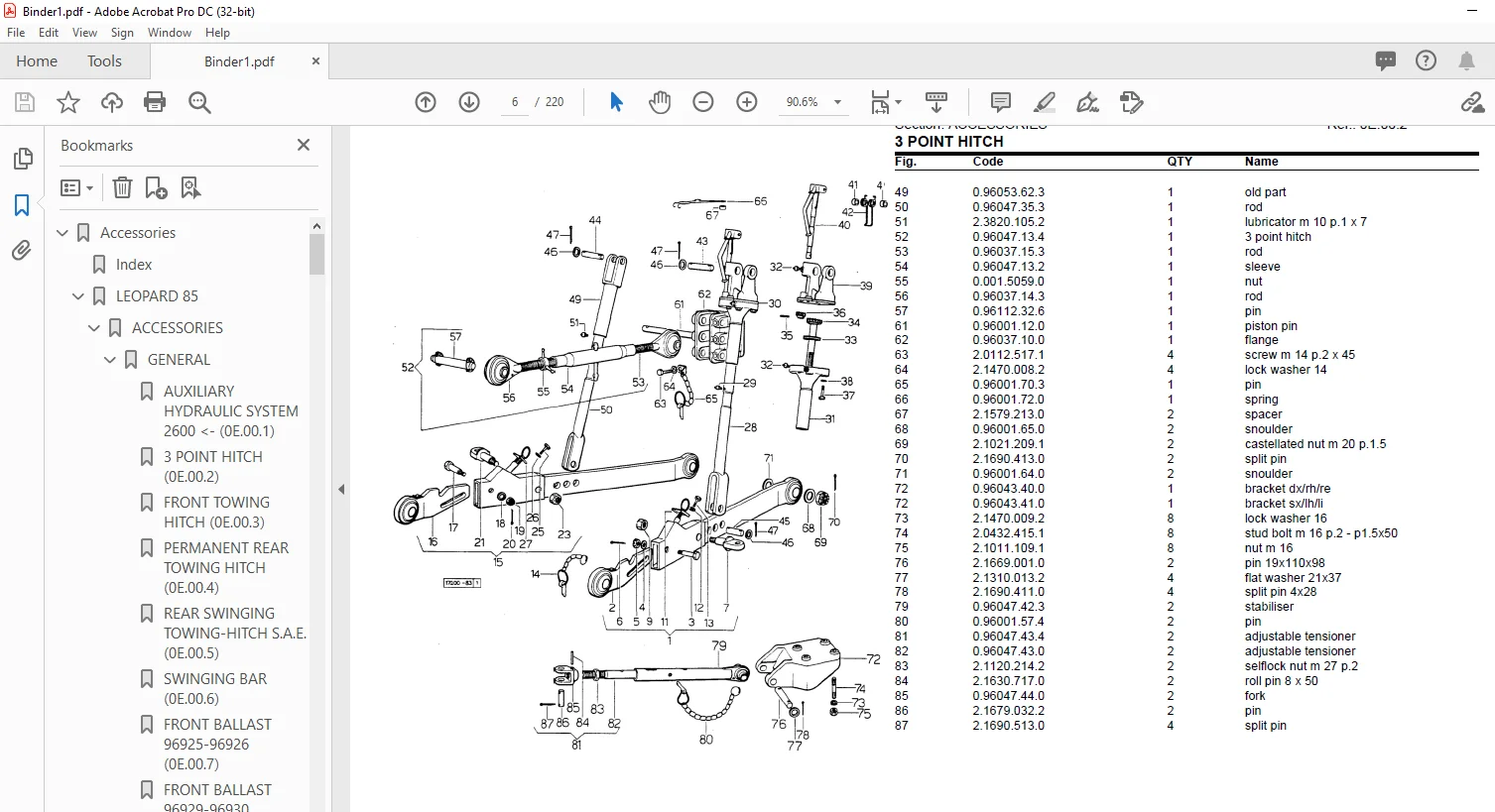1495x812 pixels.
Task: Add a new bookmark
Action: pyautogui.click(x=156, y=187)
